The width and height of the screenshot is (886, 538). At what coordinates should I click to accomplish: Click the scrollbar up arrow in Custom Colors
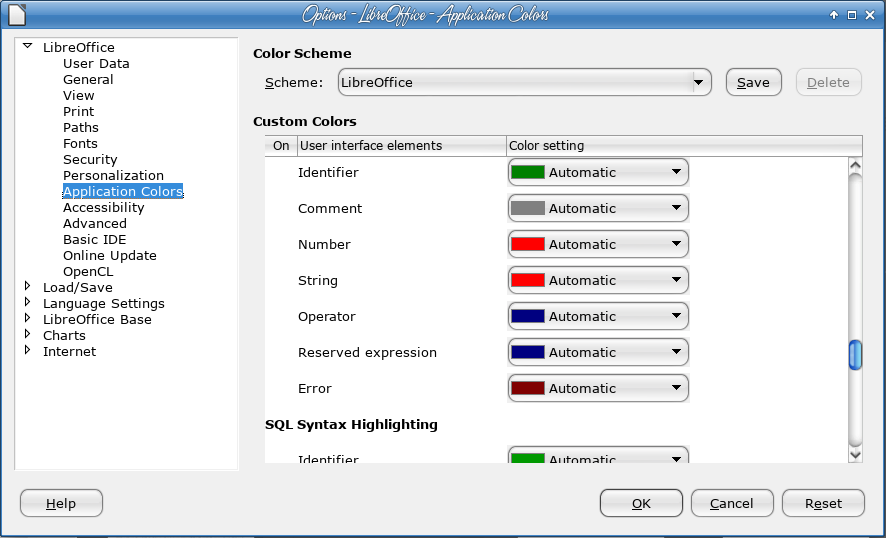pyautogui.click(x=855, y=166)
